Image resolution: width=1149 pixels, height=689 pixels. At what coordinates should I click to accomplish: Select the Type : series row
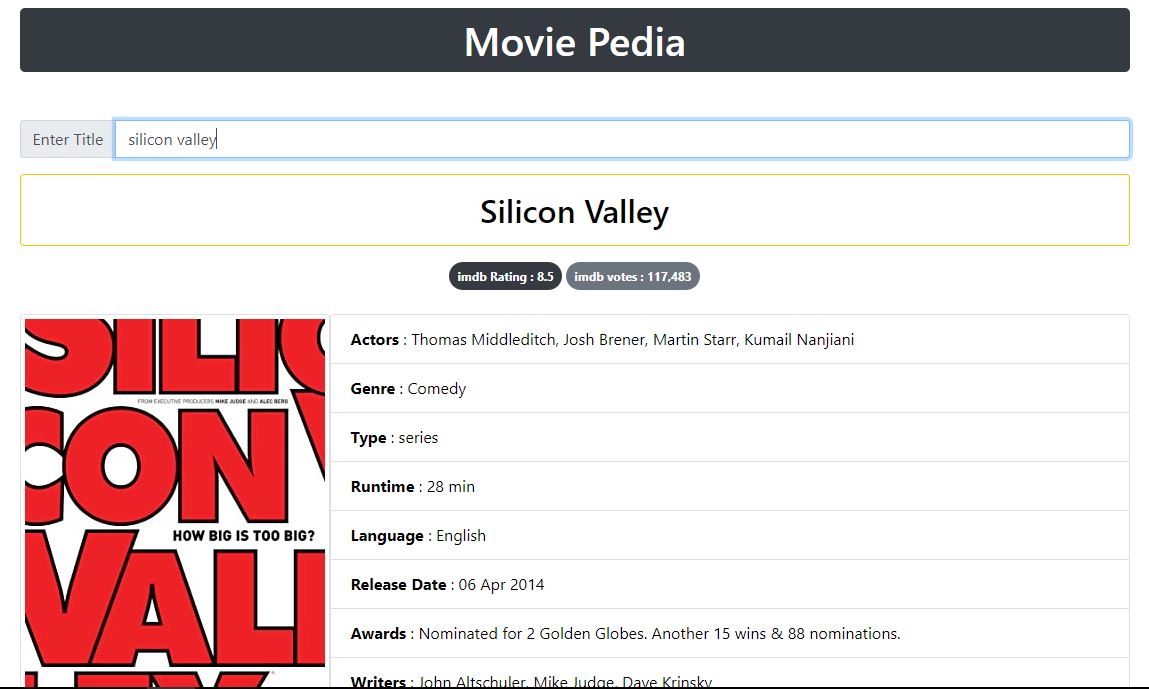pos(729,438)
